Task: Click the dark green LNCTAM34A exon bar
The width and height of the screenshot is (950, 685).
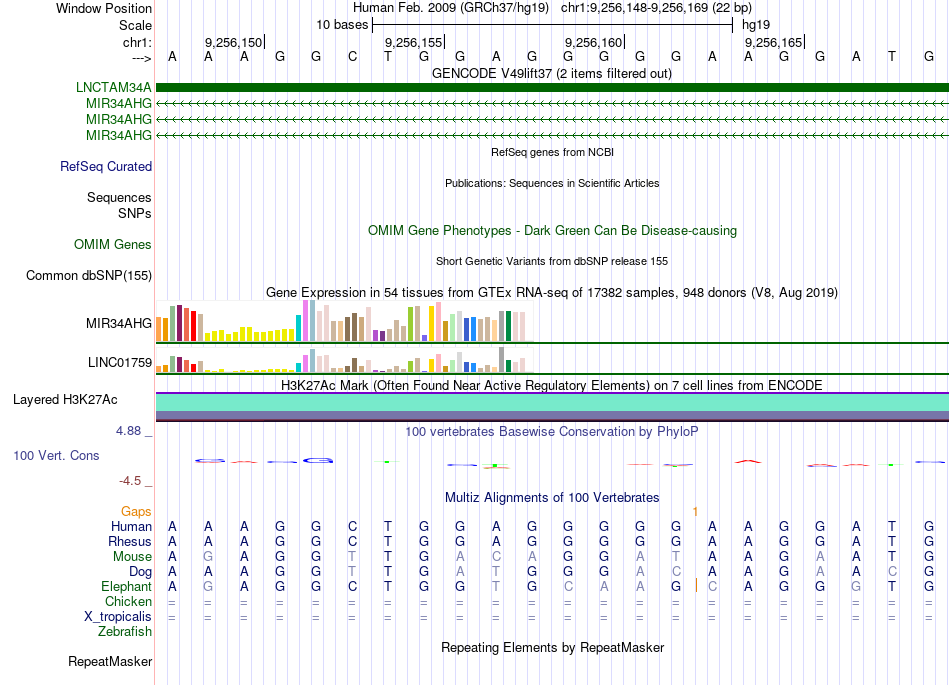Action: point(552,87)
